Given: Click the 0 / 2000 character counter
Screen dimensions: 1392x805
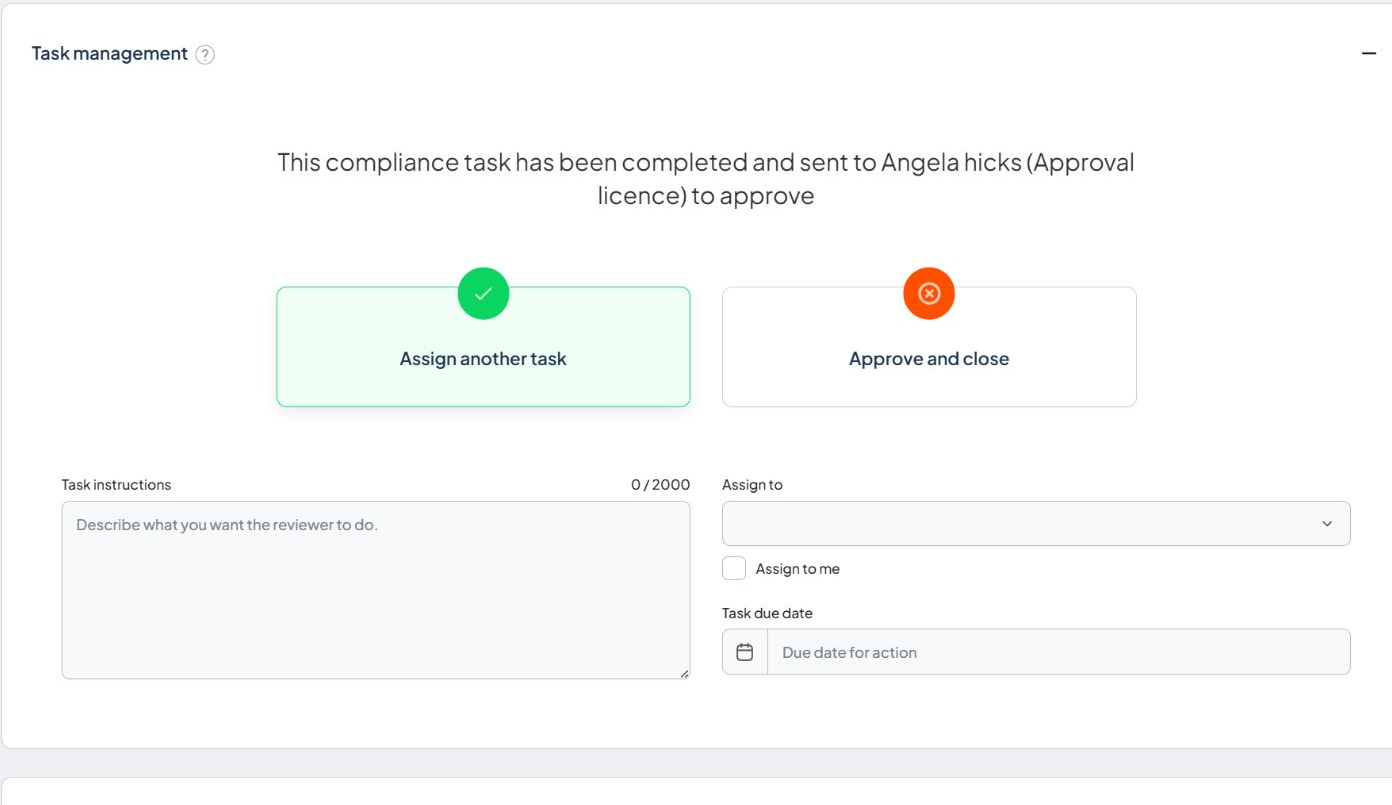Looking at the screenshot, I should tap(660, 485).
